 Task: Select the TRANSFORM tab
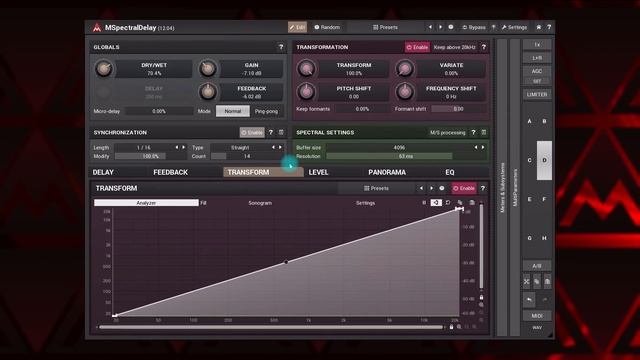tap(263, 172)
